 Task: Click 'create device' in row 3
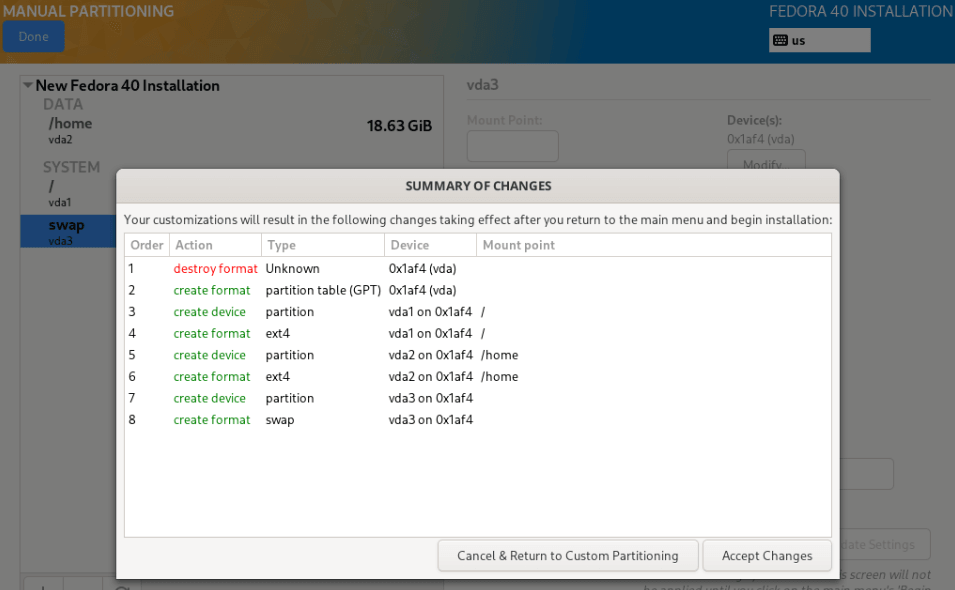pos(210,312)
